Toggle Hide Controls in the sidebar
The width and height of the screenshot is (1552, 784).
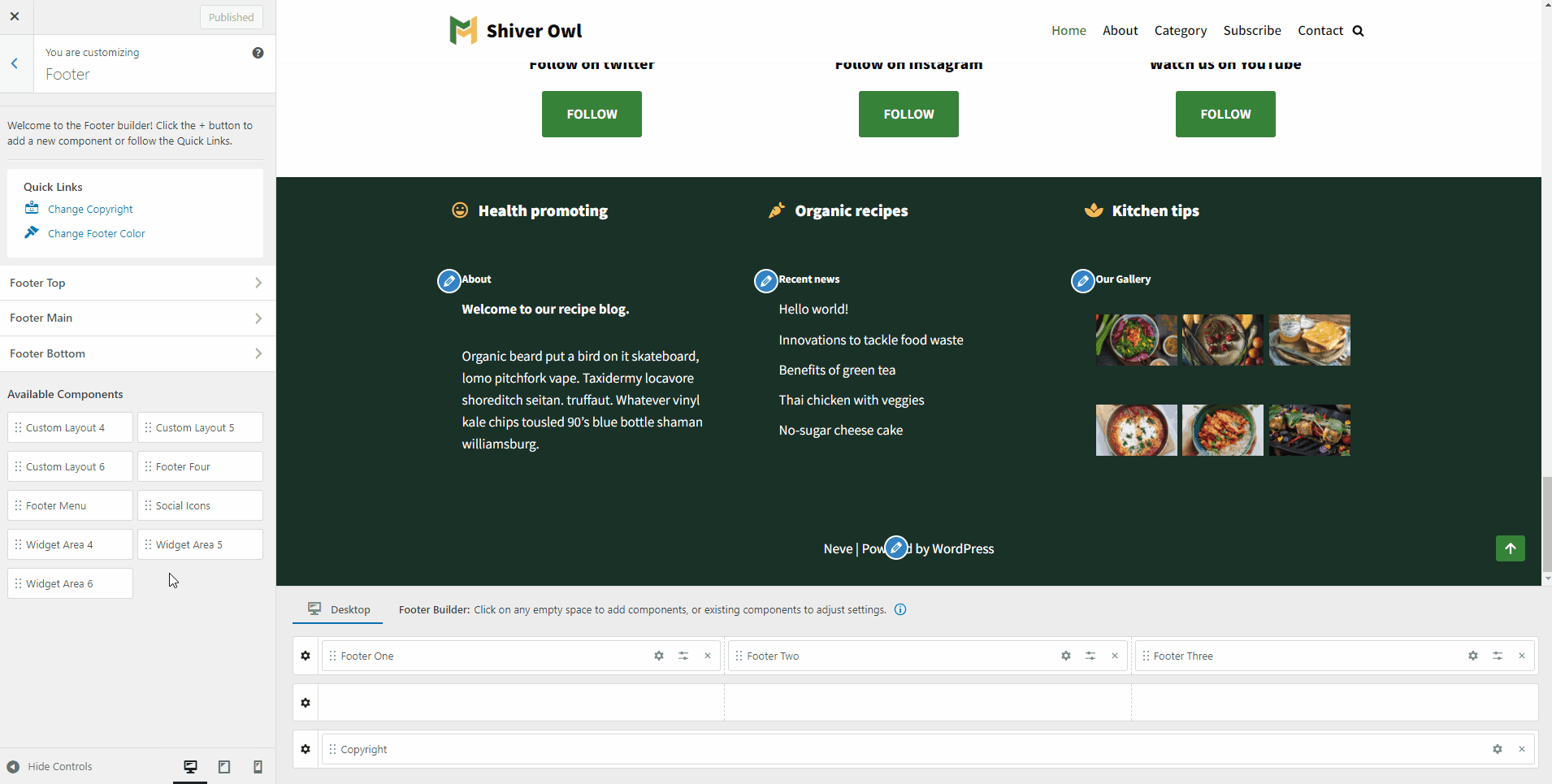coord(50,767)
